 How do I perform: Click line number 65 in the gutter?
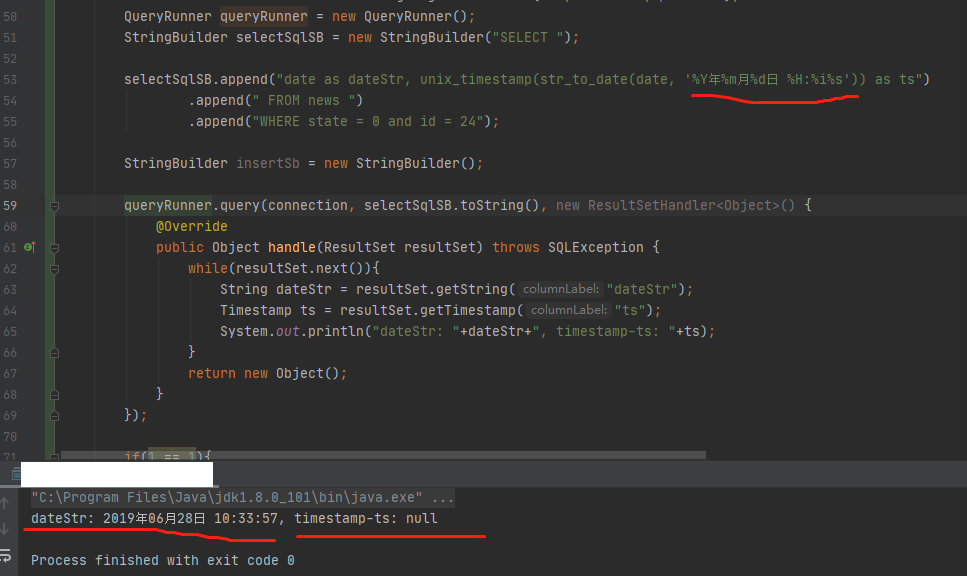10,331
